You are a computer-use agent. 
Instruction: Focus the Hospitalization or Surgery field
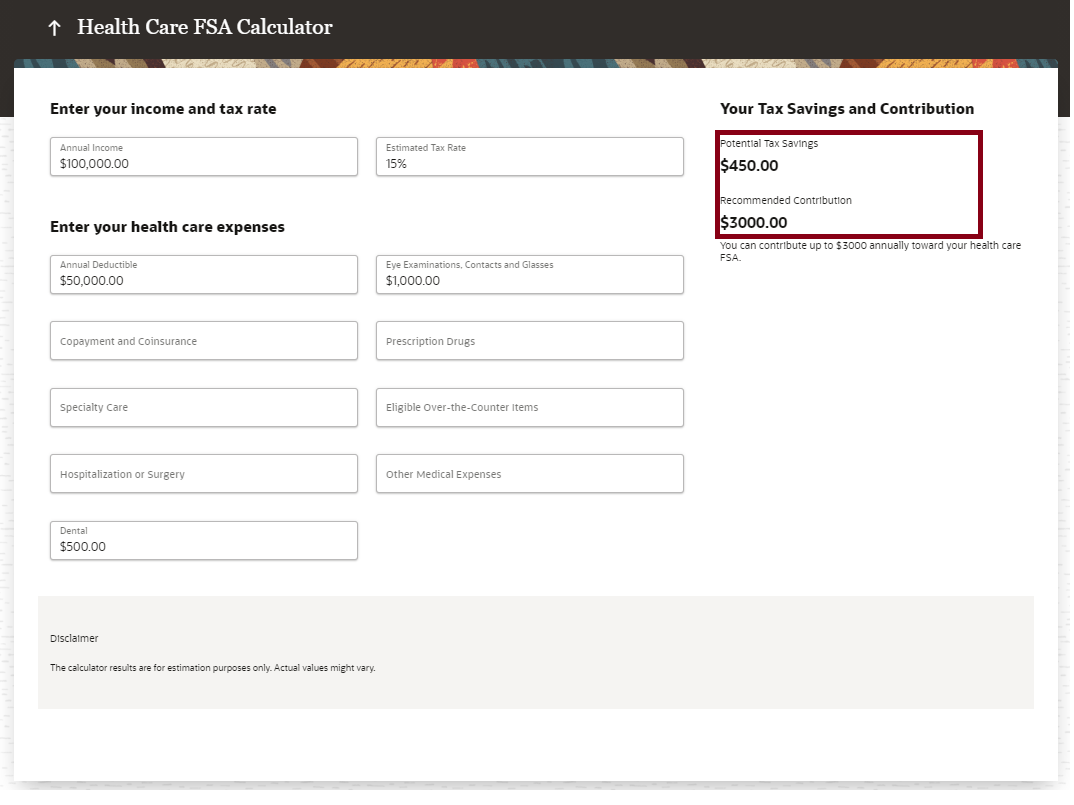203,474
